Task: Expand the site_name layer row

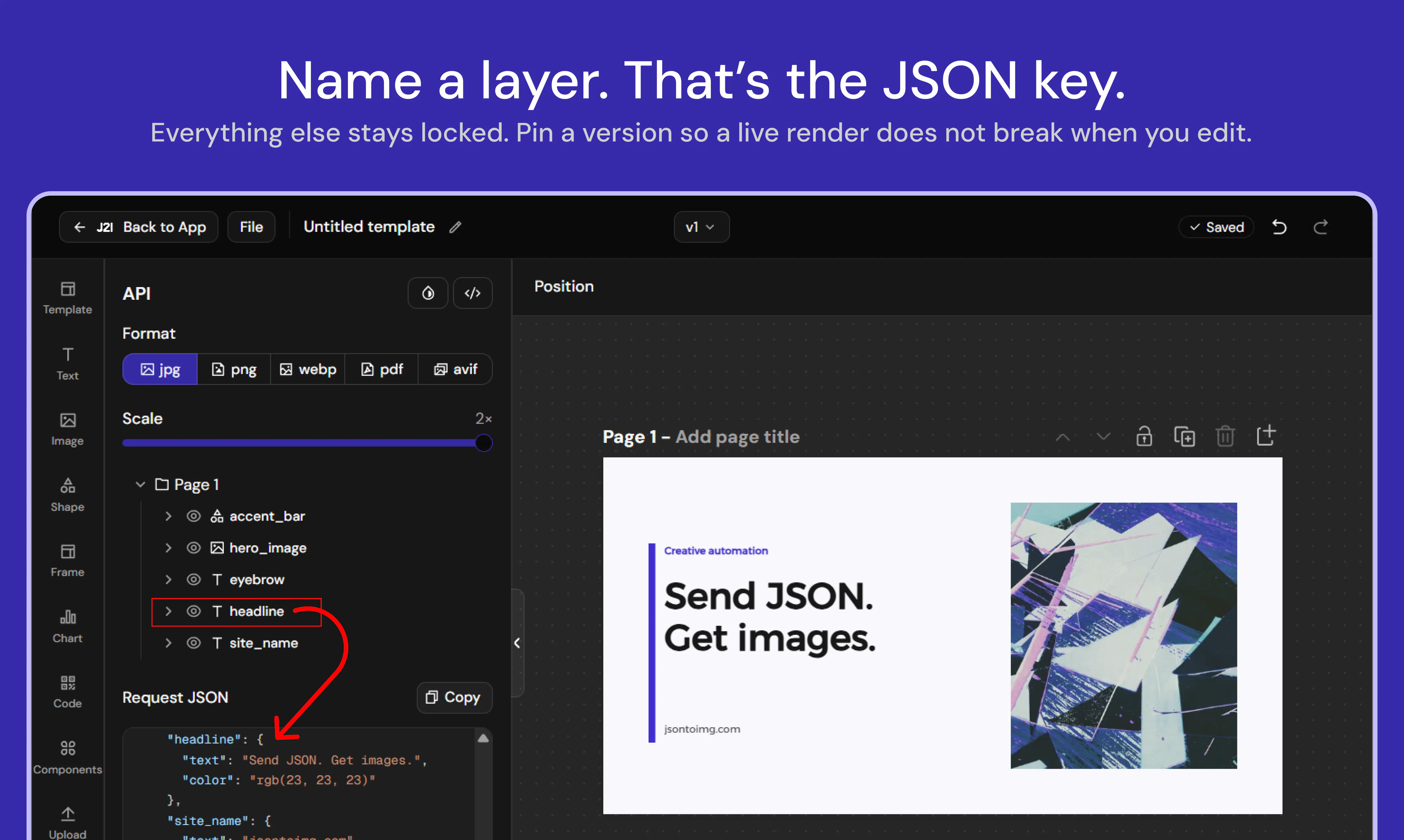Action: pyautogui.click(x=168, y=643)
